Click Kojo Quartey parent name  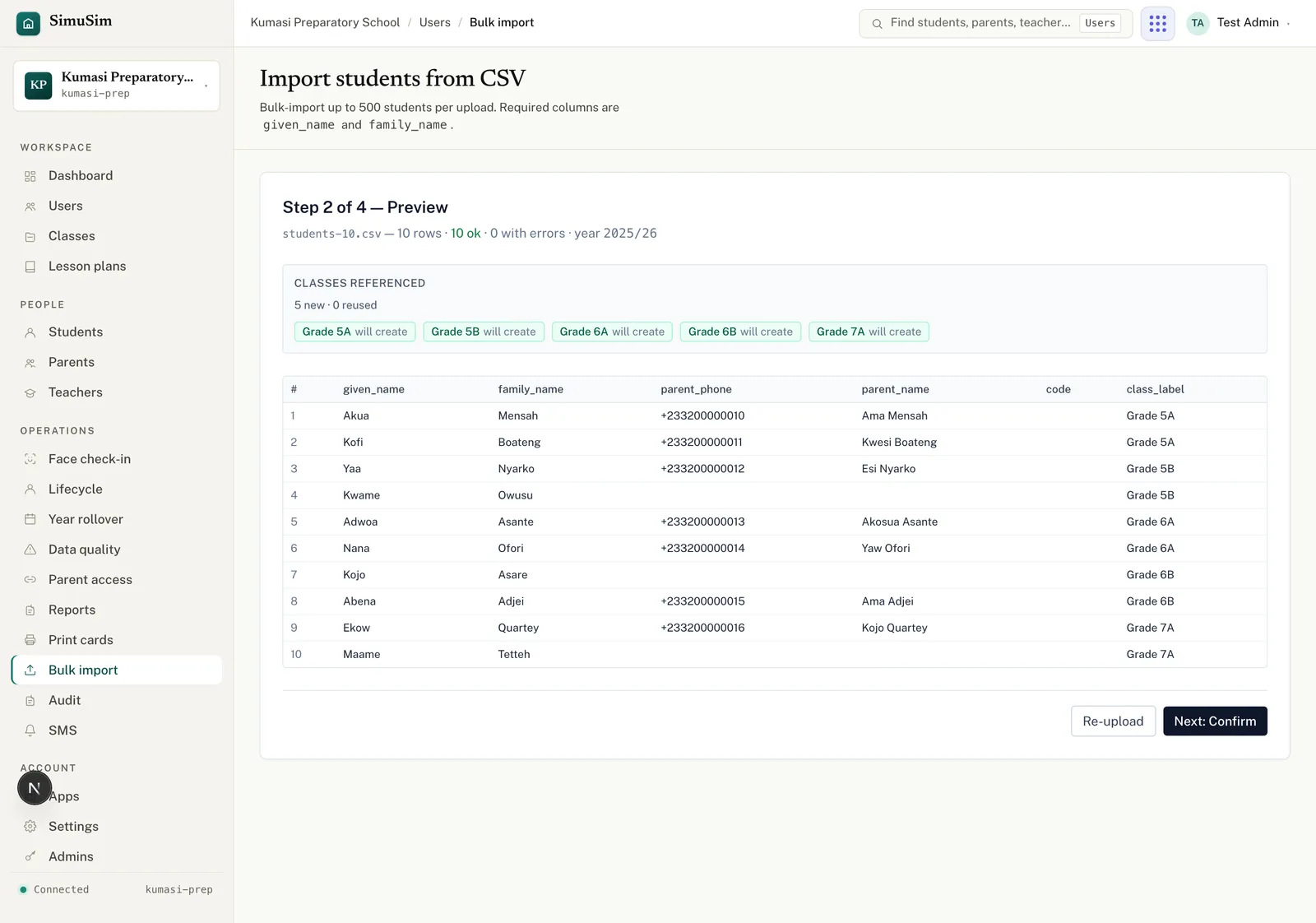tap(894, 628)
